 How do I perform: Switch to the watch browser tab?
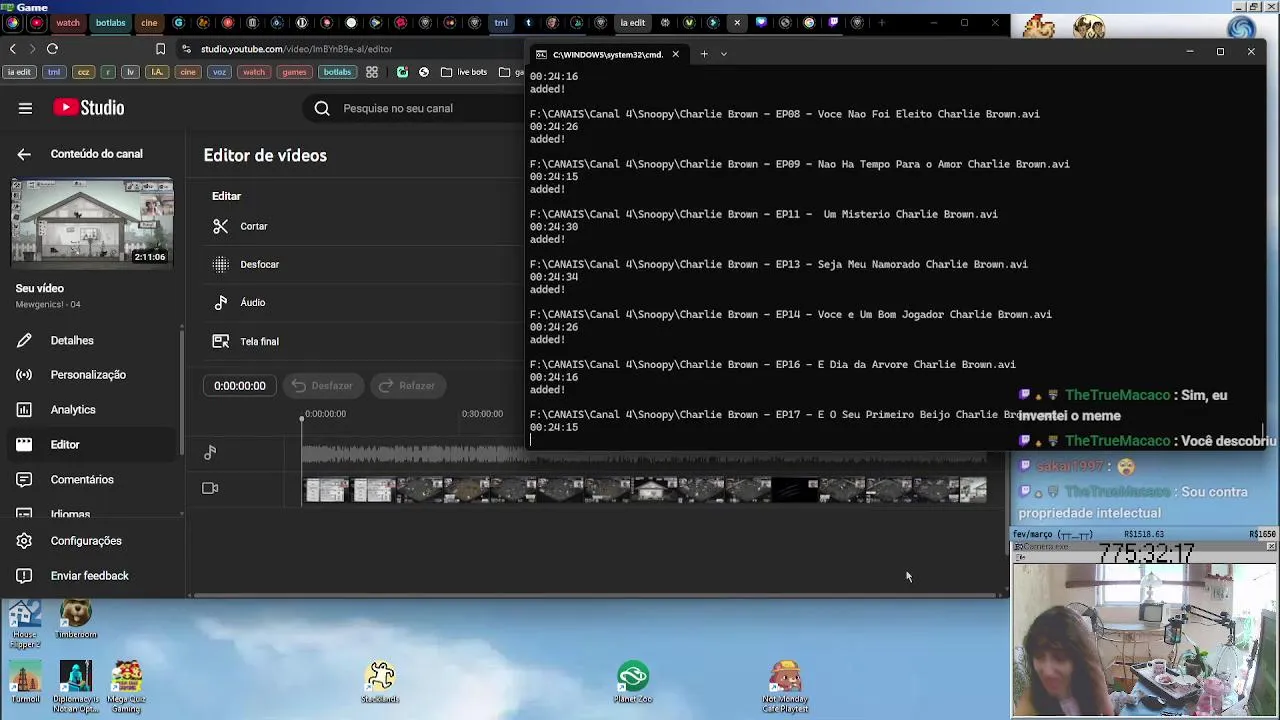(x=68, y=22)
